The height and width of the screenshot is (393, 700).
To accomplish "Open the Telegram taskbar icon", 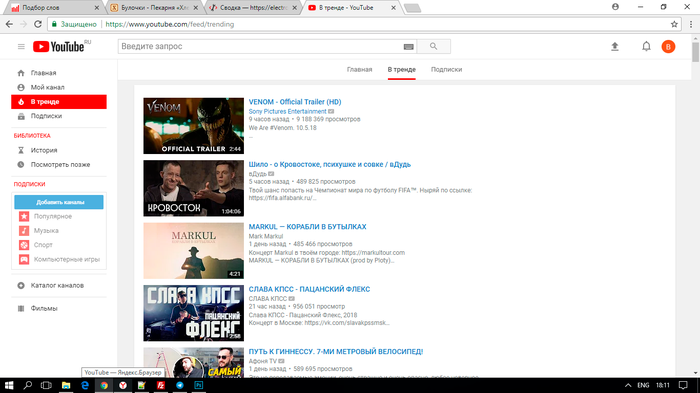I will tap(179, 385).
